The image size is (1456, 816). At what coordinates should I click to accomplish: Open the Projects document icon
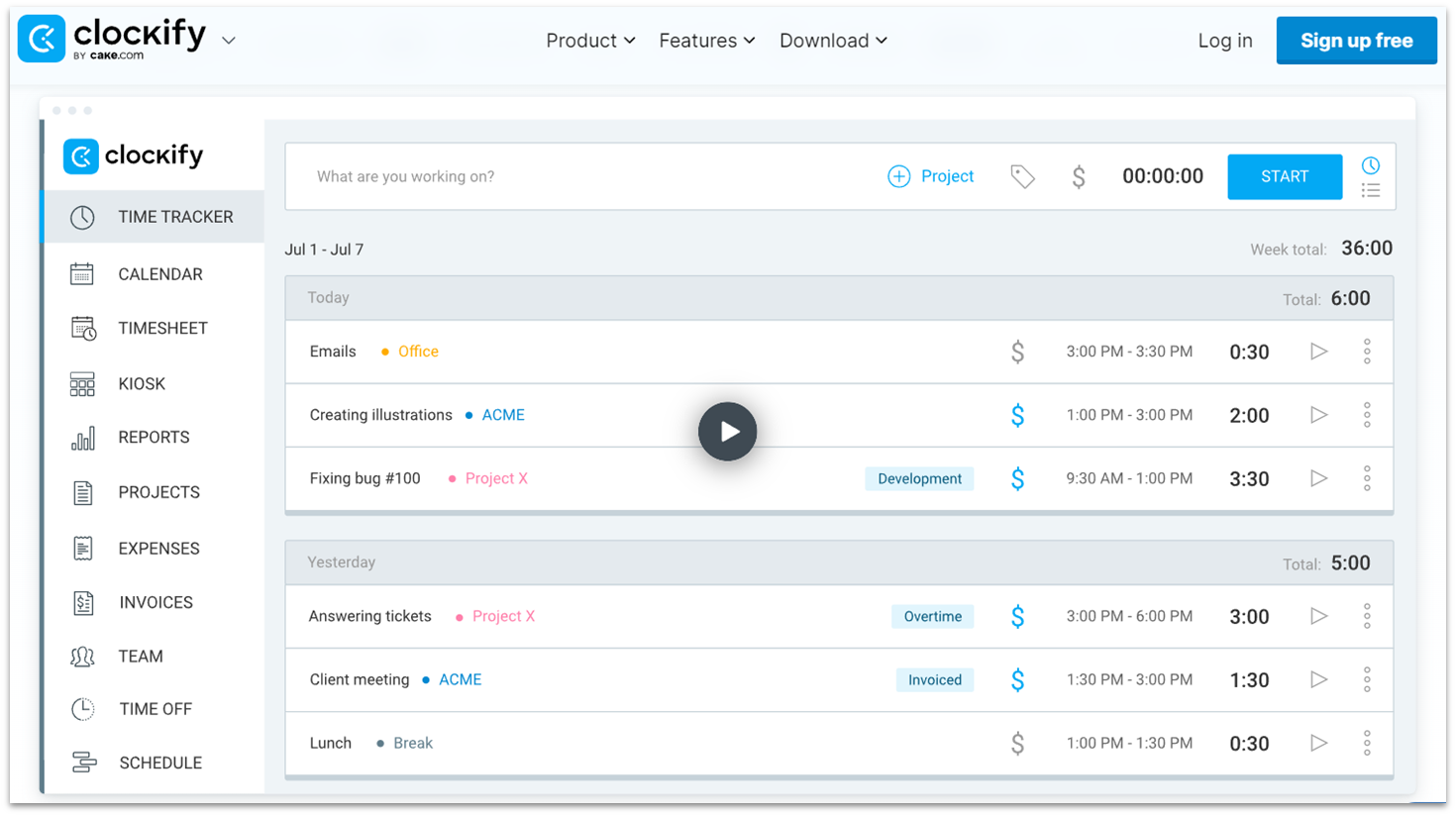83,492
